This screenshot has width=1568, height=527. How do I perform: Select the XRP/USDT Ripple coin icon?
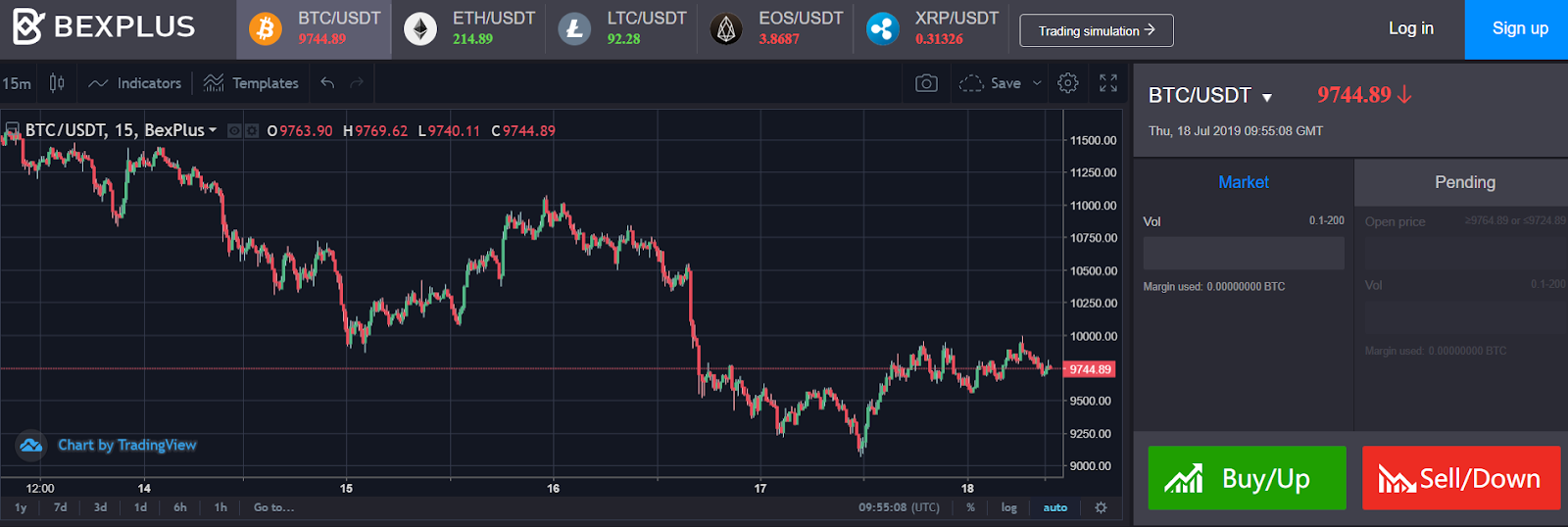click(882, 29)
